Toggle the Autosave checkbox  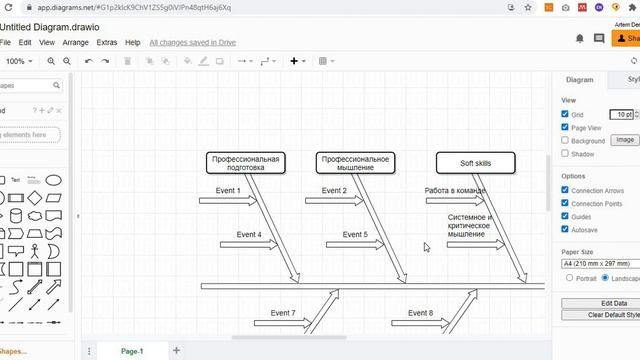click(565, 229)
